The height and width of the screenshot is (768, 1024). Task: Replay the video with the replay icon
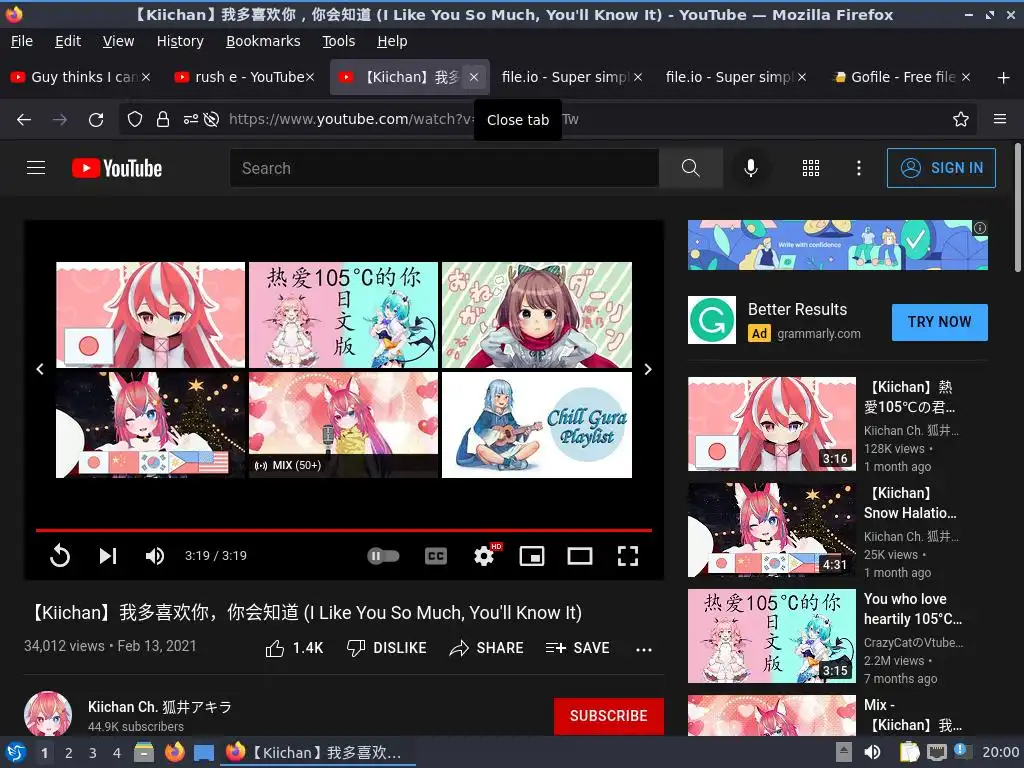(x=59, y=556)
